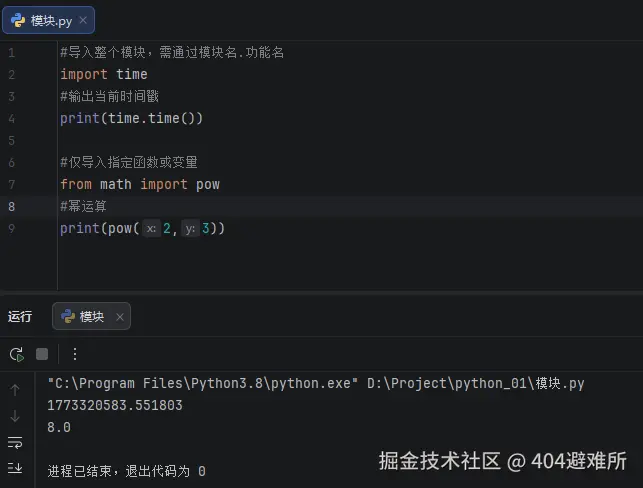Toggle soft-wrap in console output

click(x=15, y=442)
